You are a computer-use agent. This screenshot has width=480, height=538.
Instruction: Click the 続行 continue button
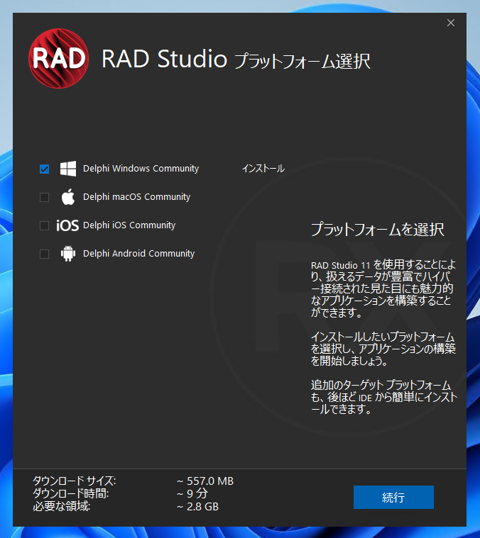tap(394, 497)
